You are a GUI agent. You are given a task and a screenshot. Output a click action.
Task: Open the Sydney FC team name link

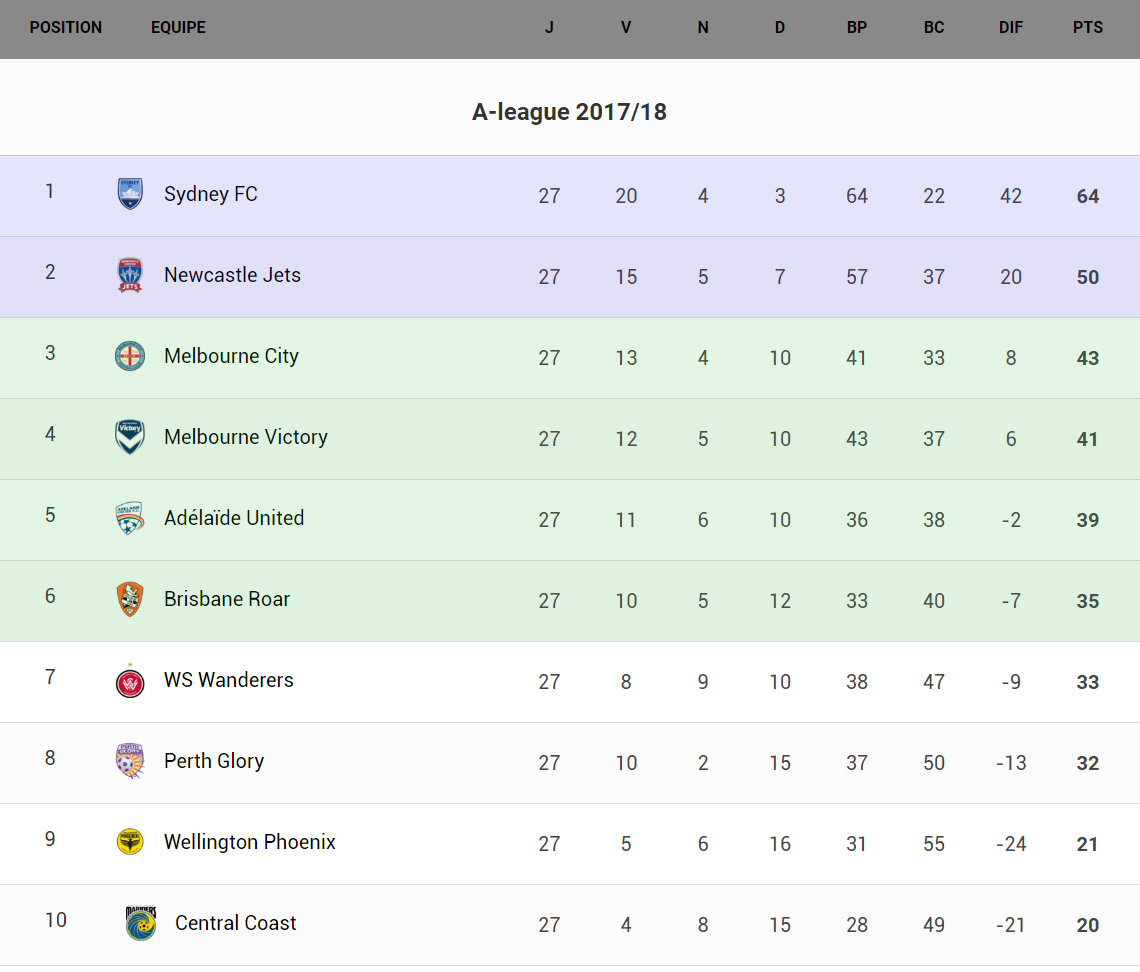tap(211, 194)
